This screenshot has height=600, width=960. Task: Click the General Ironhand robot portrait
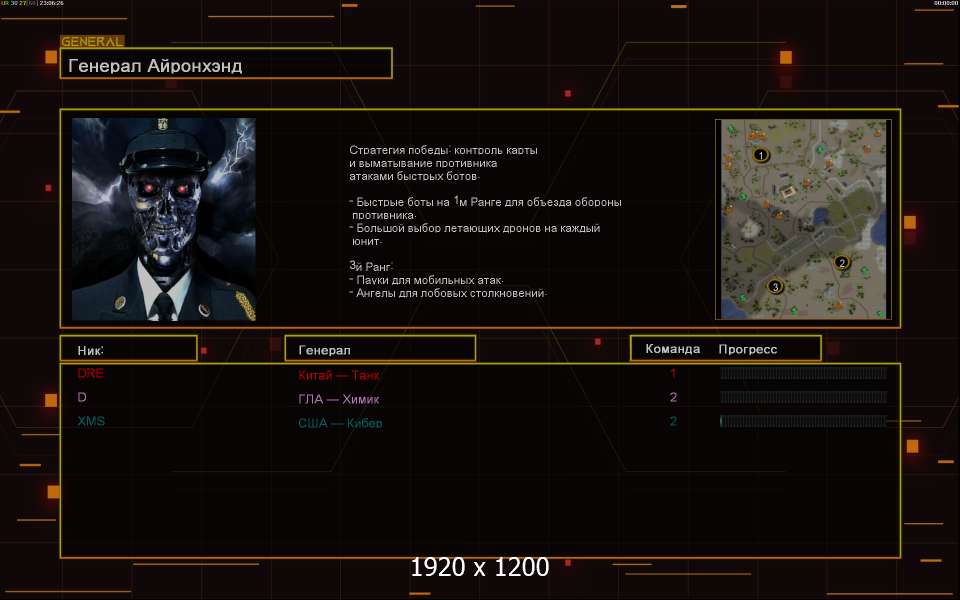[x=163, y=219]
